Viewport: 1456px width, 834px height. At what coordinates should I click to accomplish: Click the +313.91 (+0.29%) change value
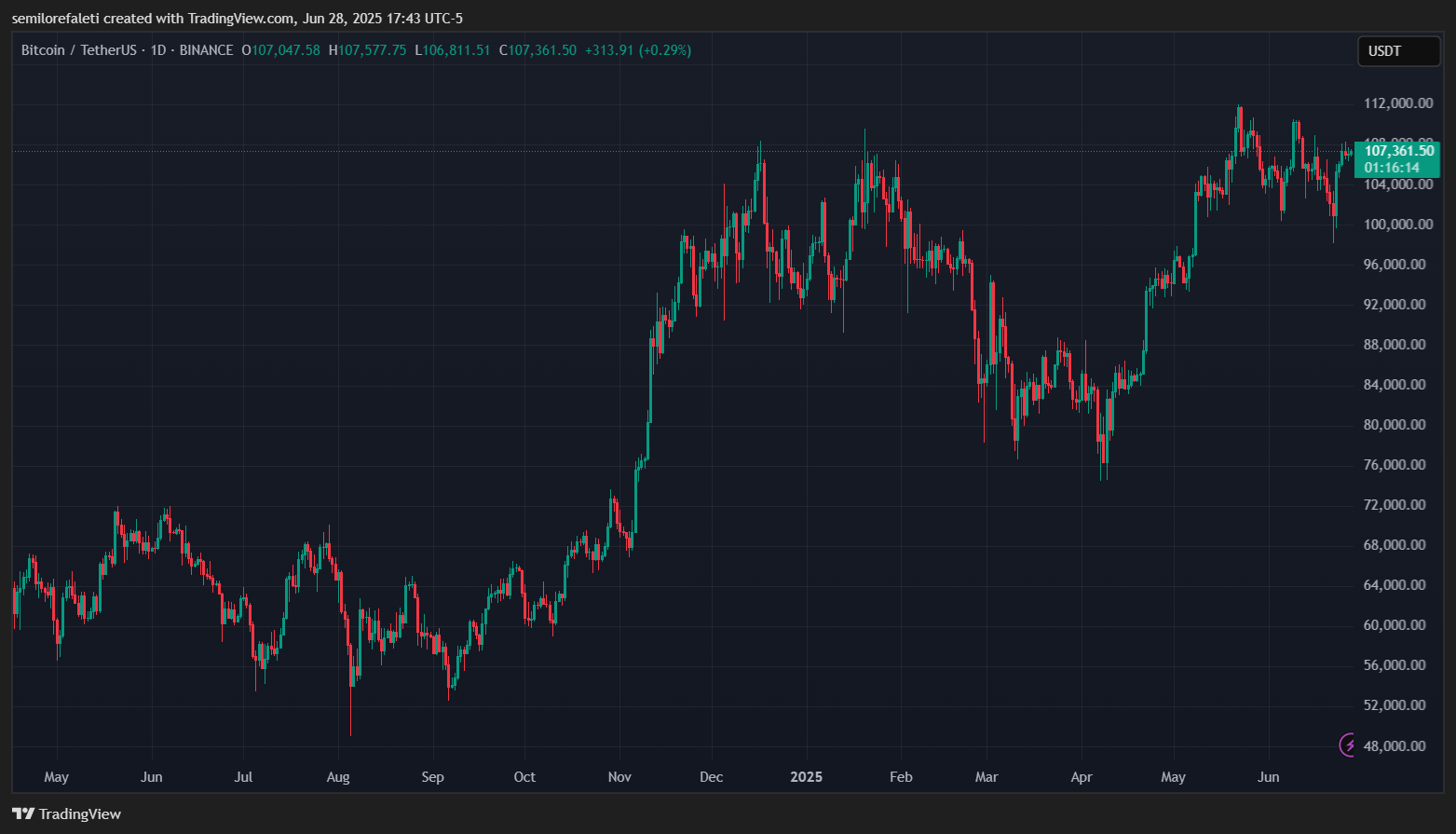638,50
